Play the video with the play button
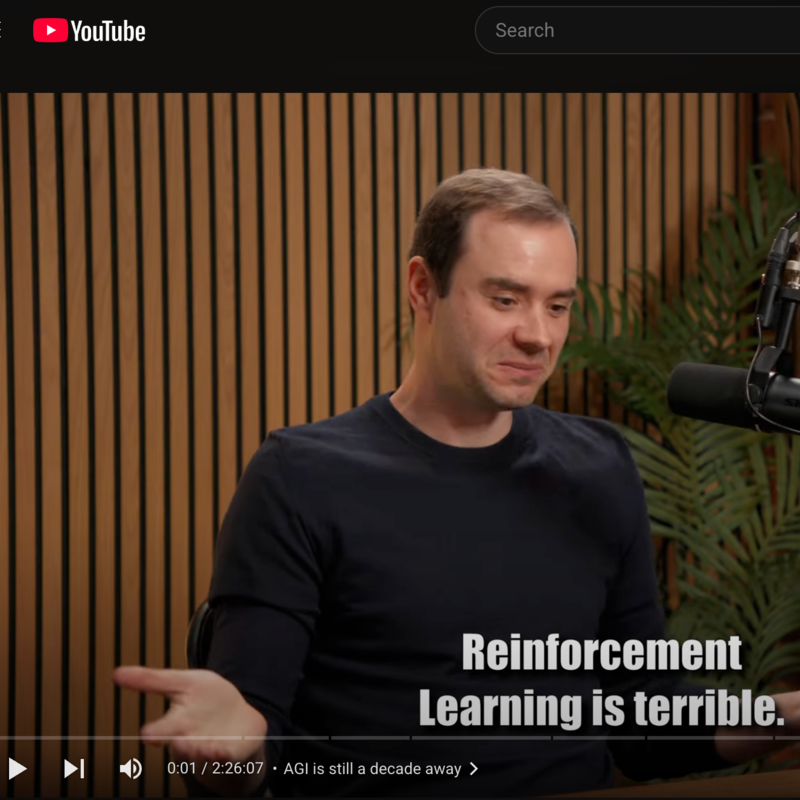Screen dimensions: 800x800 tap(17, 768)
